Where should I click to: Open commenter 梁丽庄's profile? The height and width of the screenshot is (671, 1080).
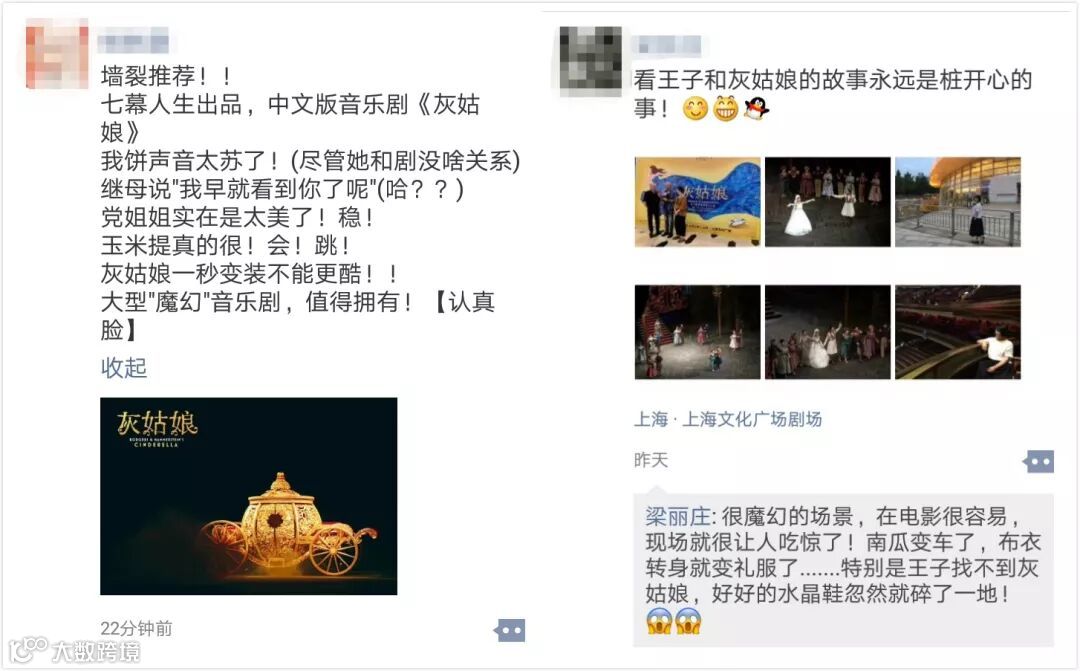click(x=677, y=516)
